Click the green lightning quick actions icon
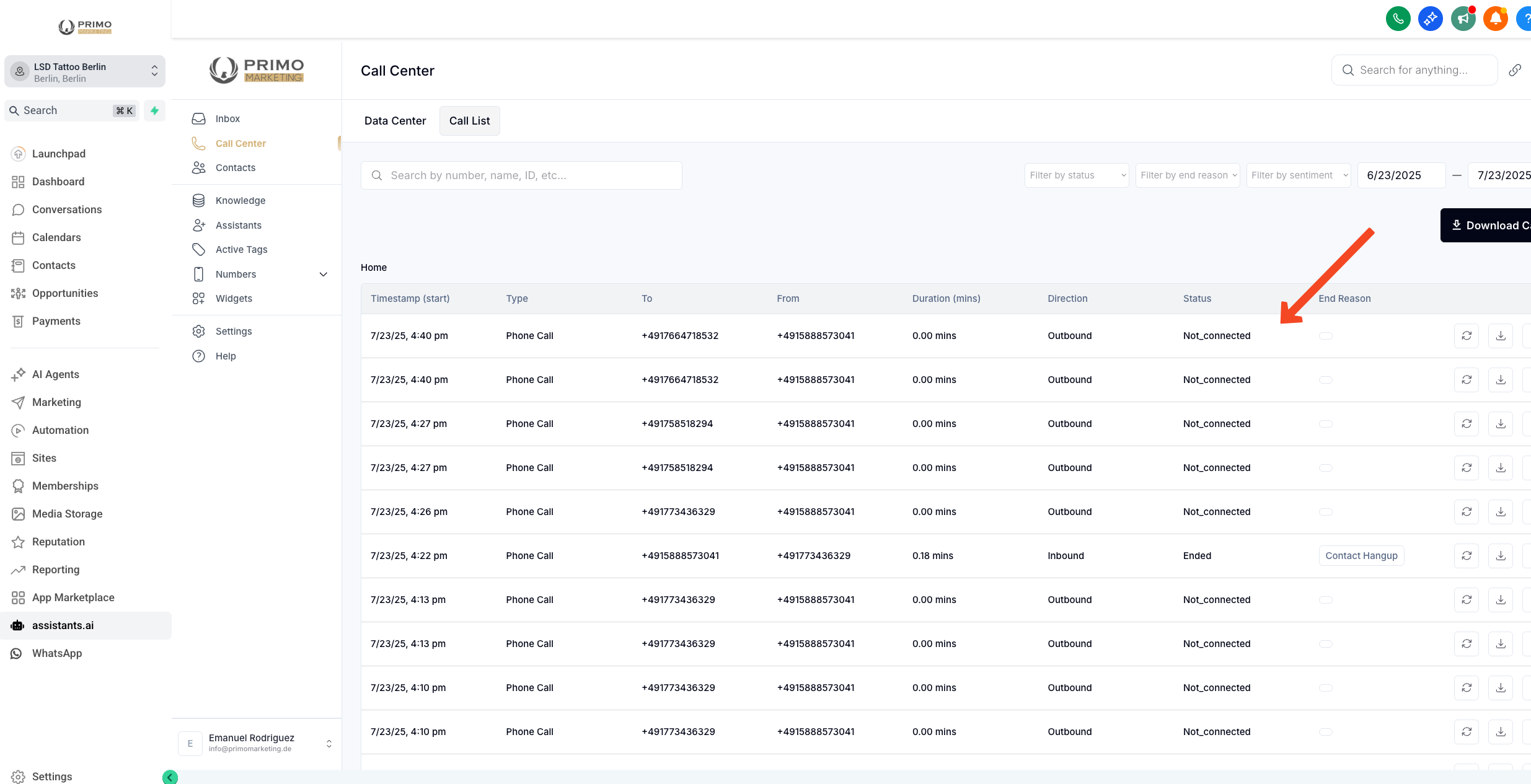This screenshot has height=784, width=1531. point(154,110)
